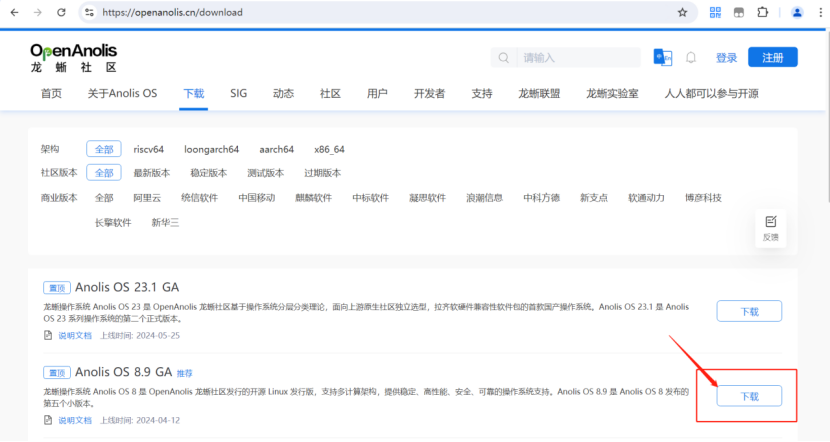Filter commercial version by 麒麟软件
Image resolution: width=830 pixels, height=442 pixels.
313,197
